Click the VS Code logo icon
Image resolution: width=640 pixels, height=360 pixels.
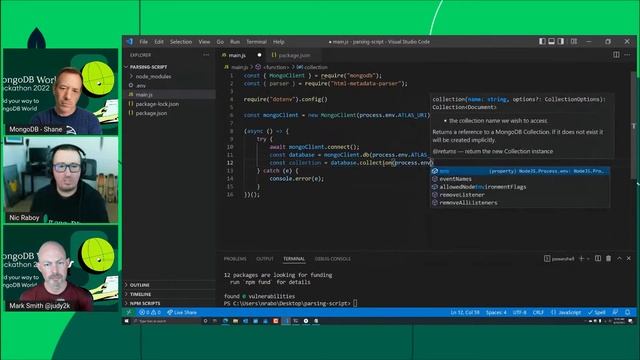pyautogui.click(x=130, y=42)
